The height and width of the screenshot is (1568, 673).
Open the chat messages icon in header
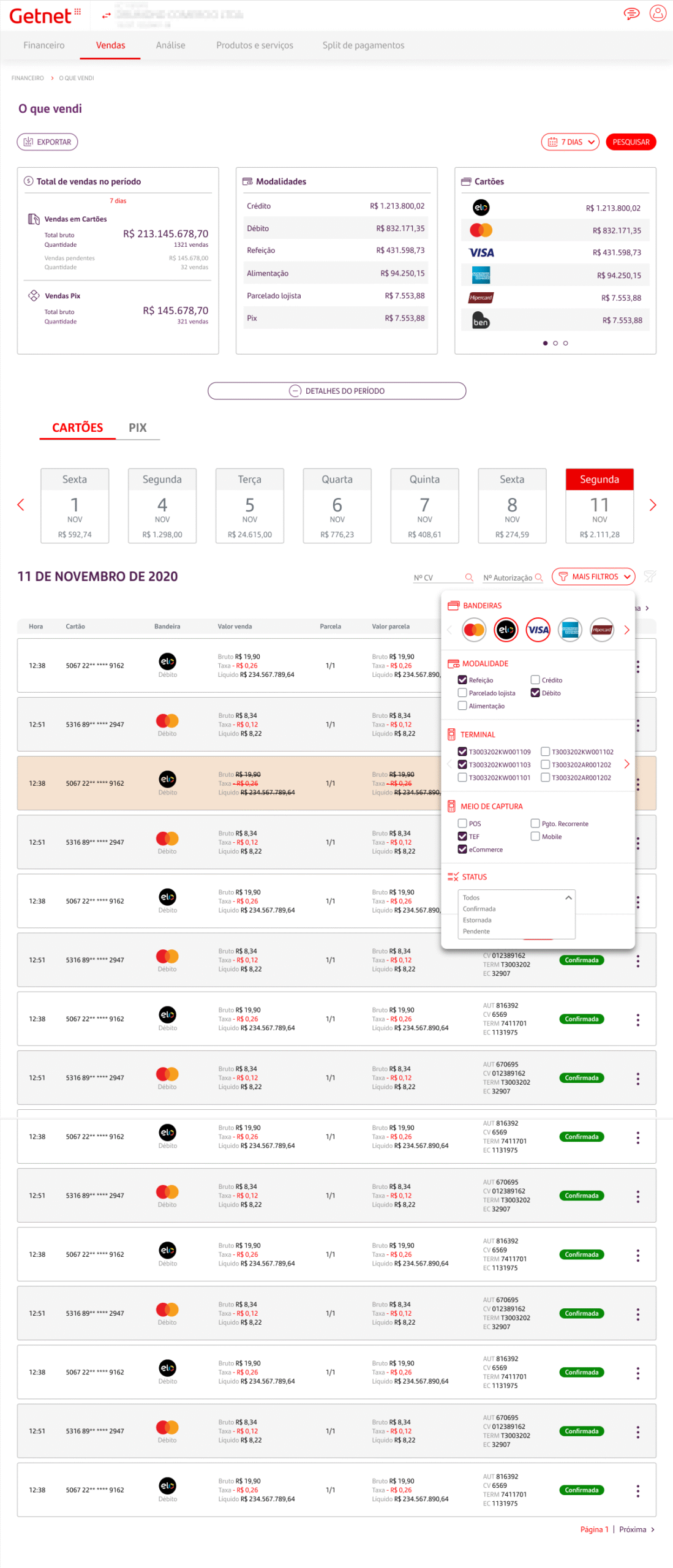(631, 13)
